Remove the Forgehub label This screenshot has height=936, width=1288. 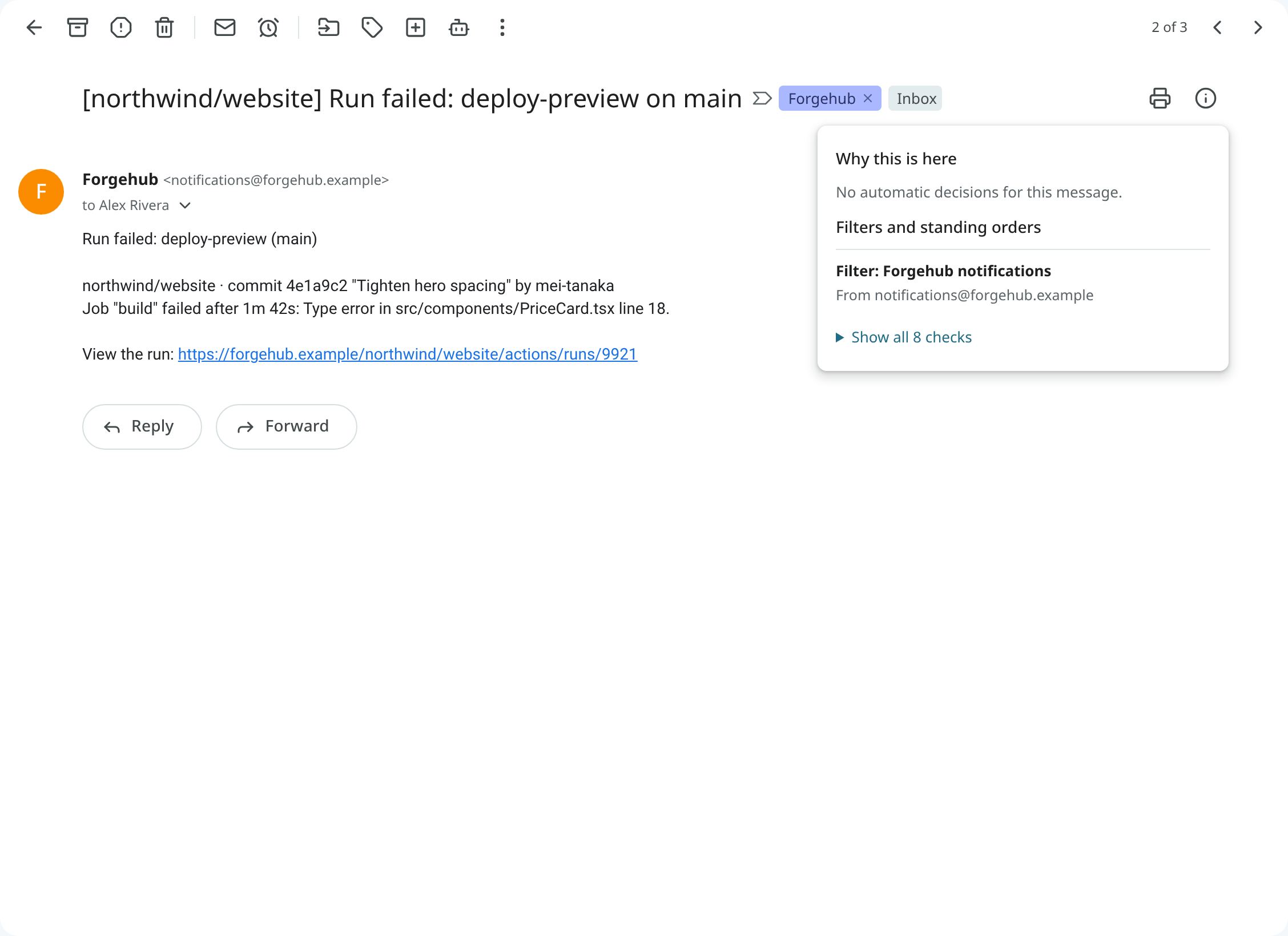point(868,98)
